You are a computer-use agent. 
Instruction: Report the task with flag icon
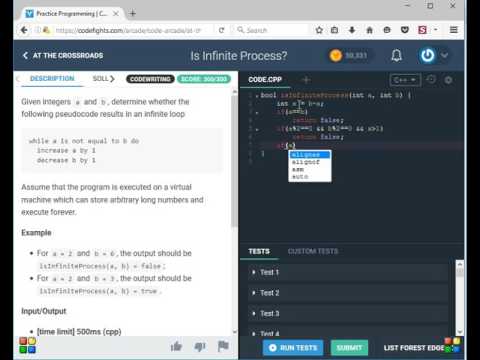tap(223, 346)
